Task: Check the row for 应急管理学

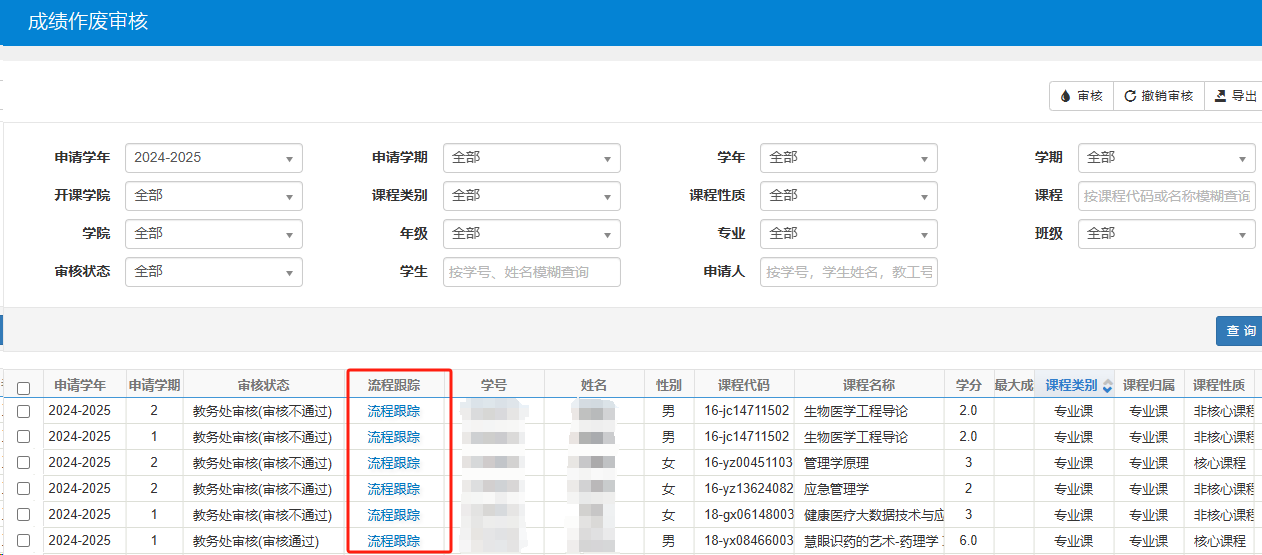Action: point(23,489)
